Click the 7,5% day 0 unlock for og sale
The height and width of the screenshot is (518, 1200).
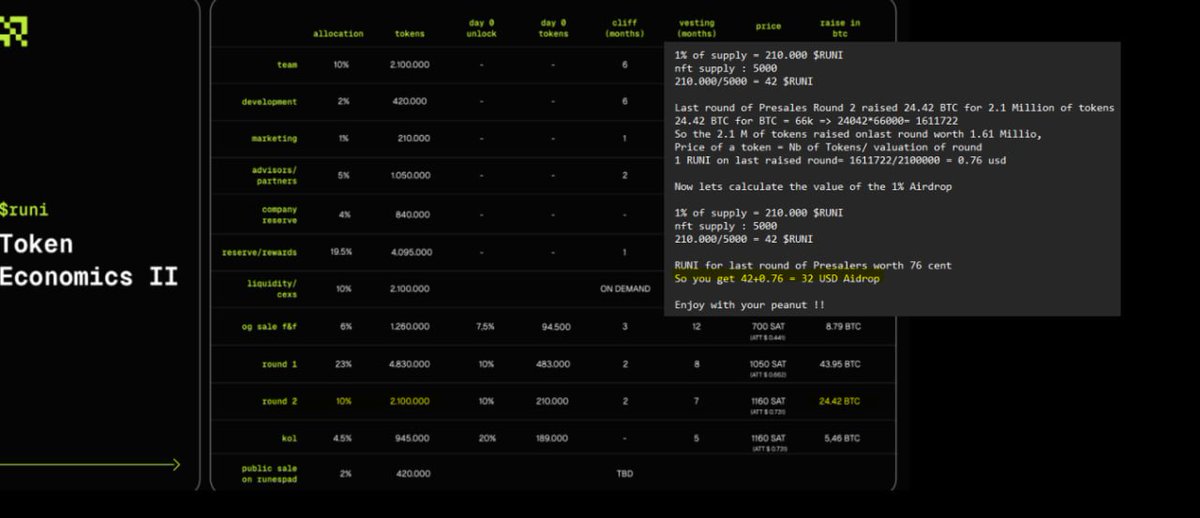(x=486, y=326)
